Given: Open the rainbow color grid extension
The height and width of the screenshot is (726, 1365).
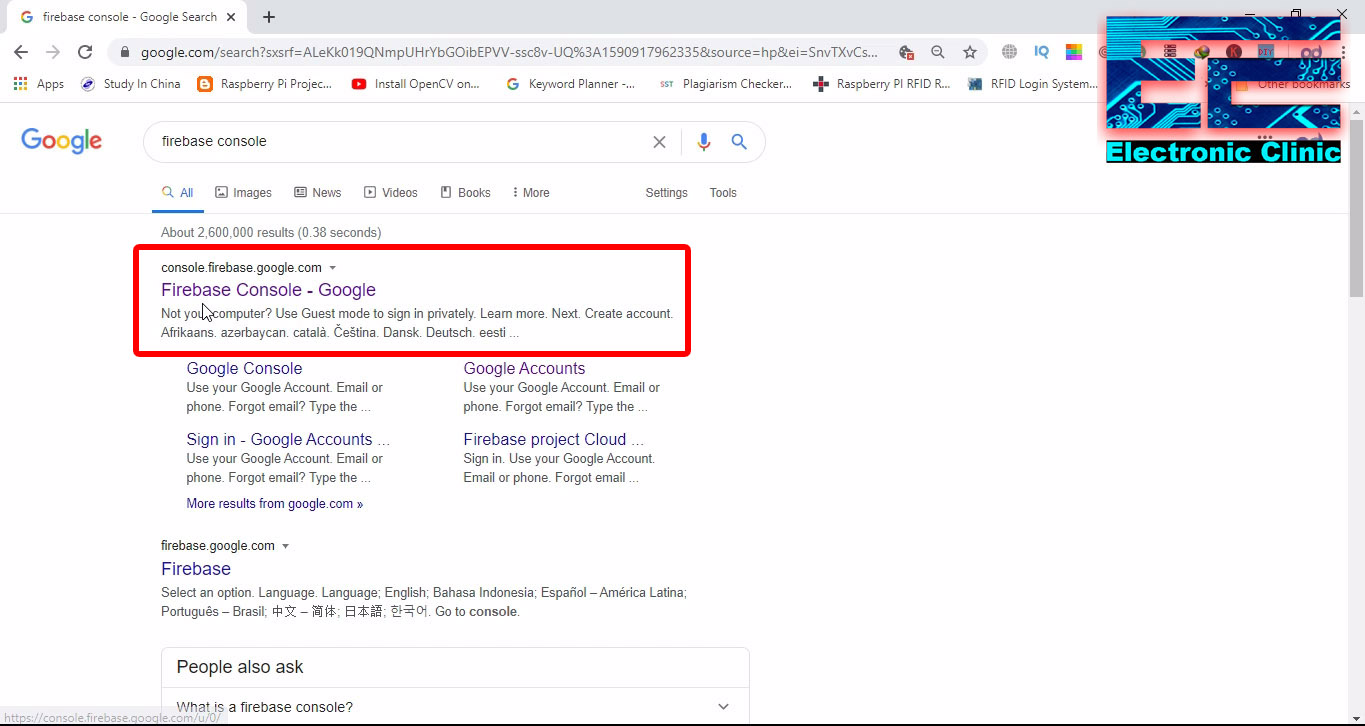Looking at the screenshot, I should 1073,52.
